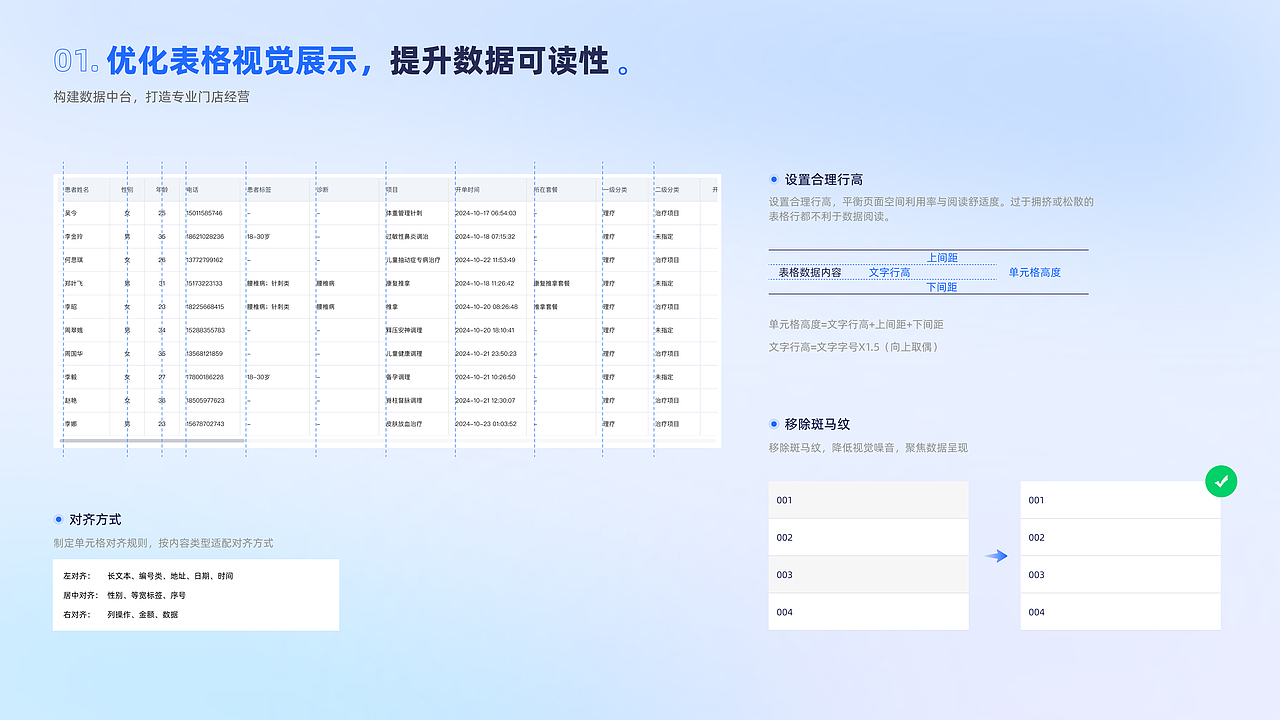Select the 下间距 blue label

[x=941, y=287]
